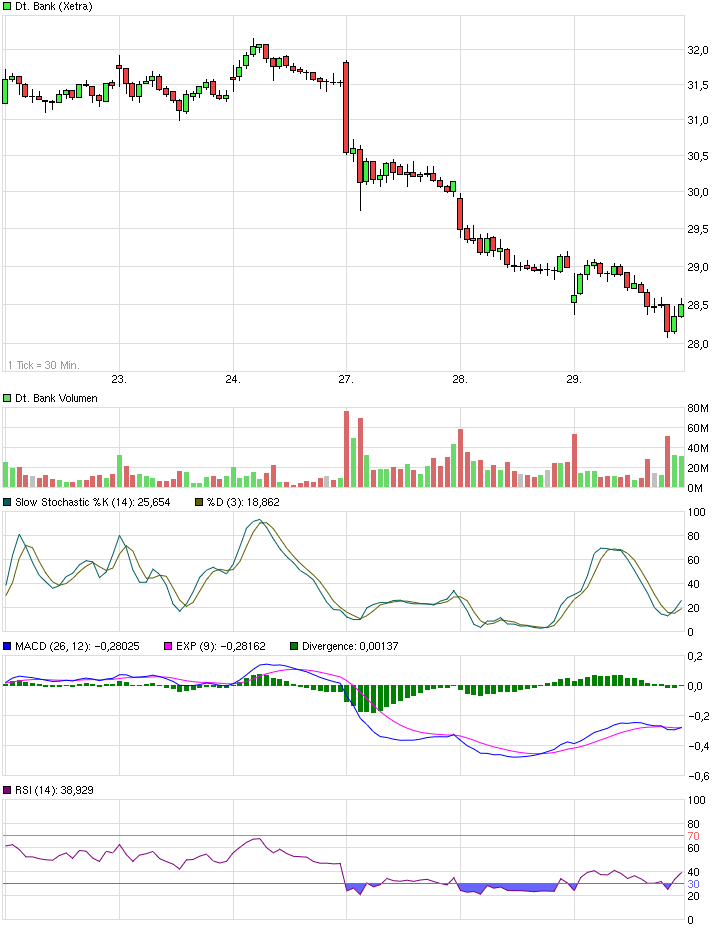The width and height of the screenshot is (726, 928).
Task: Click the -0,4 MACD axis label
Action: [698, 746]
